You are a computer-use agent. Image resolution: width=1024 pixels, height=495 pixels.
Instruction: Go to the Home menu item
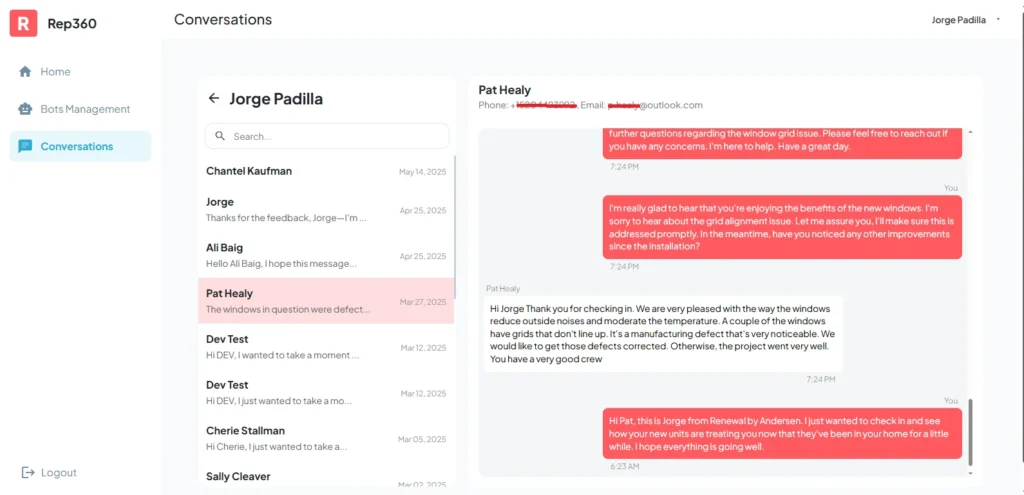tap(55, 72)
